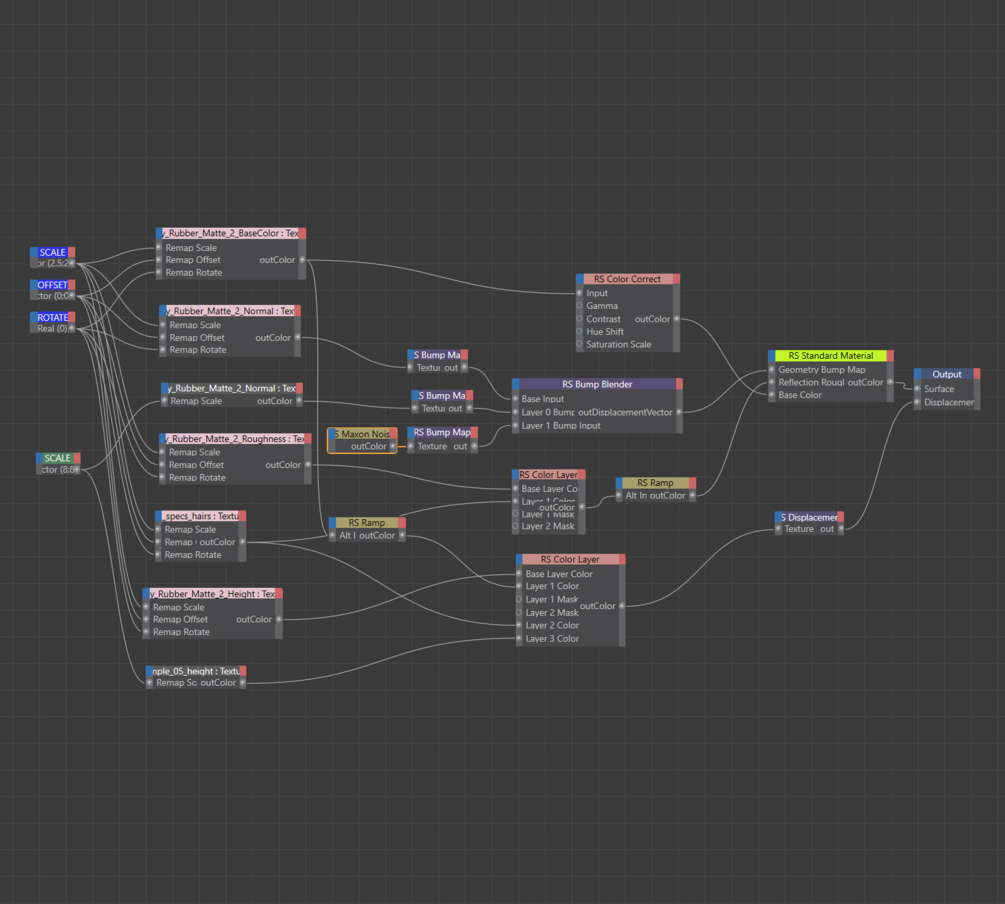Image resolution: width=1005 pixels, height=904 pixels.
Task: Click Geometry Bump Map port on Standard Material
Action: coord(772,370)
